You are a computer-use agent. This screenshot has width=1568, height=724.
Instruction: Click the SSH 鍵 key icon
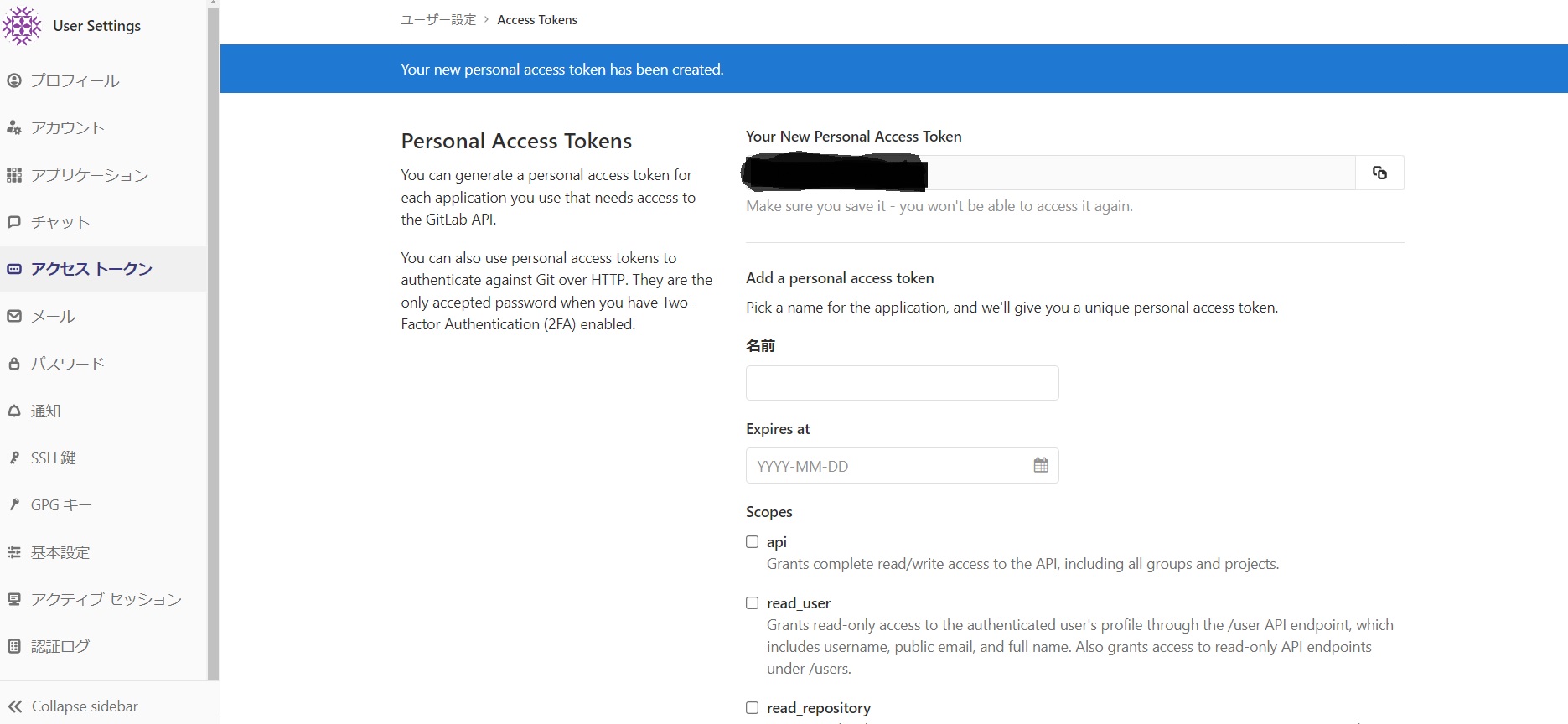click(14, 458)
